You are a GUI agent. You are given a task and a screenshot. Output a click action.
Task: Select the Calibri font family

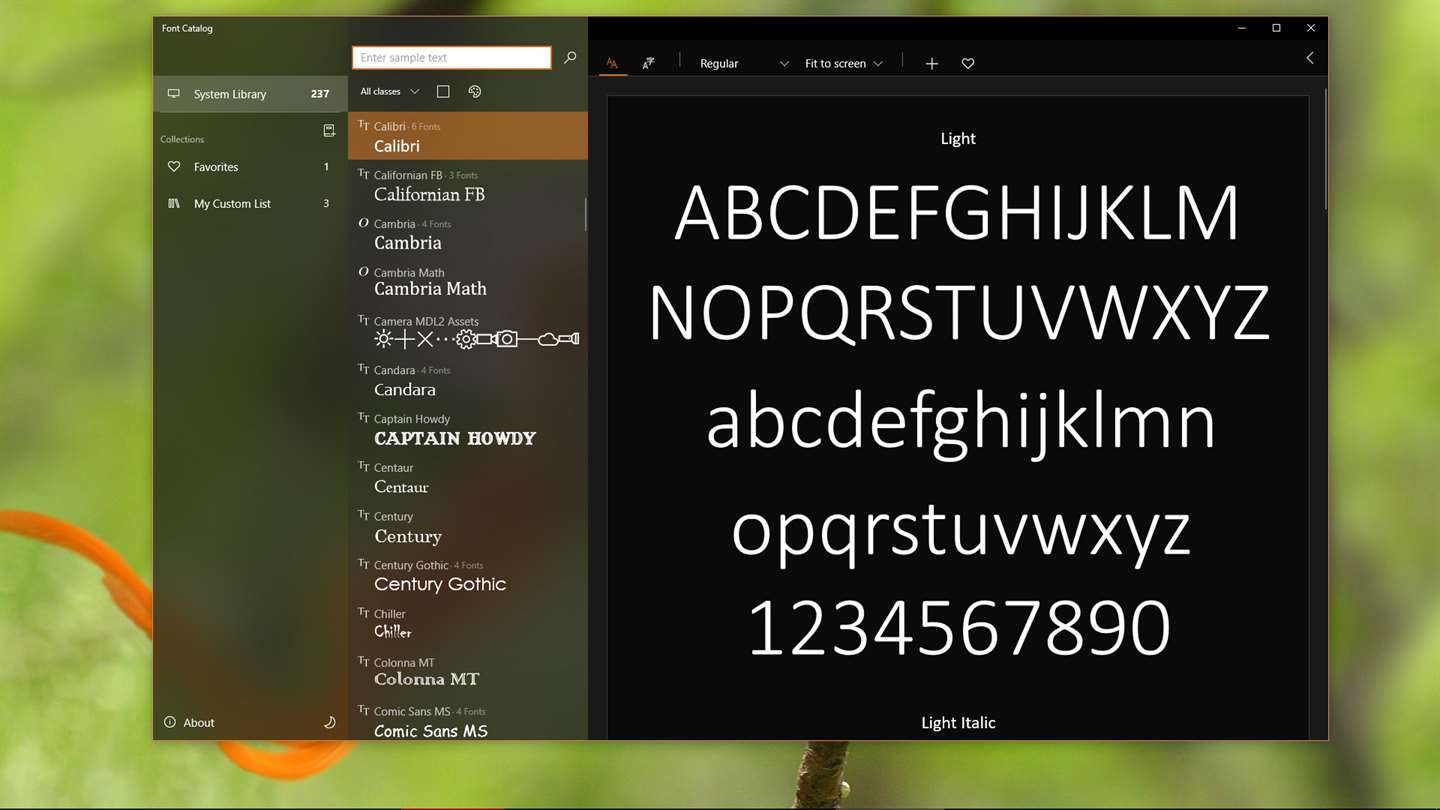(468, 136)
